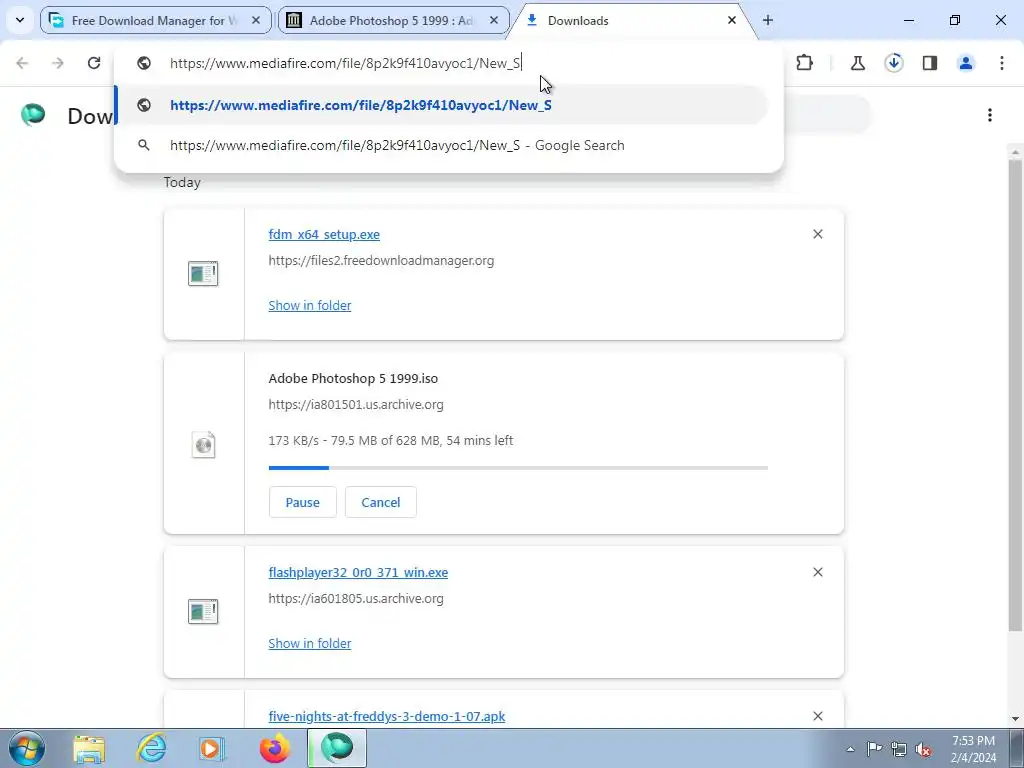Image resolution: width=1024 pixels, height=768 pixels.
Task: Open the tab search dropdown arrow
Action: tap(20, 20)
